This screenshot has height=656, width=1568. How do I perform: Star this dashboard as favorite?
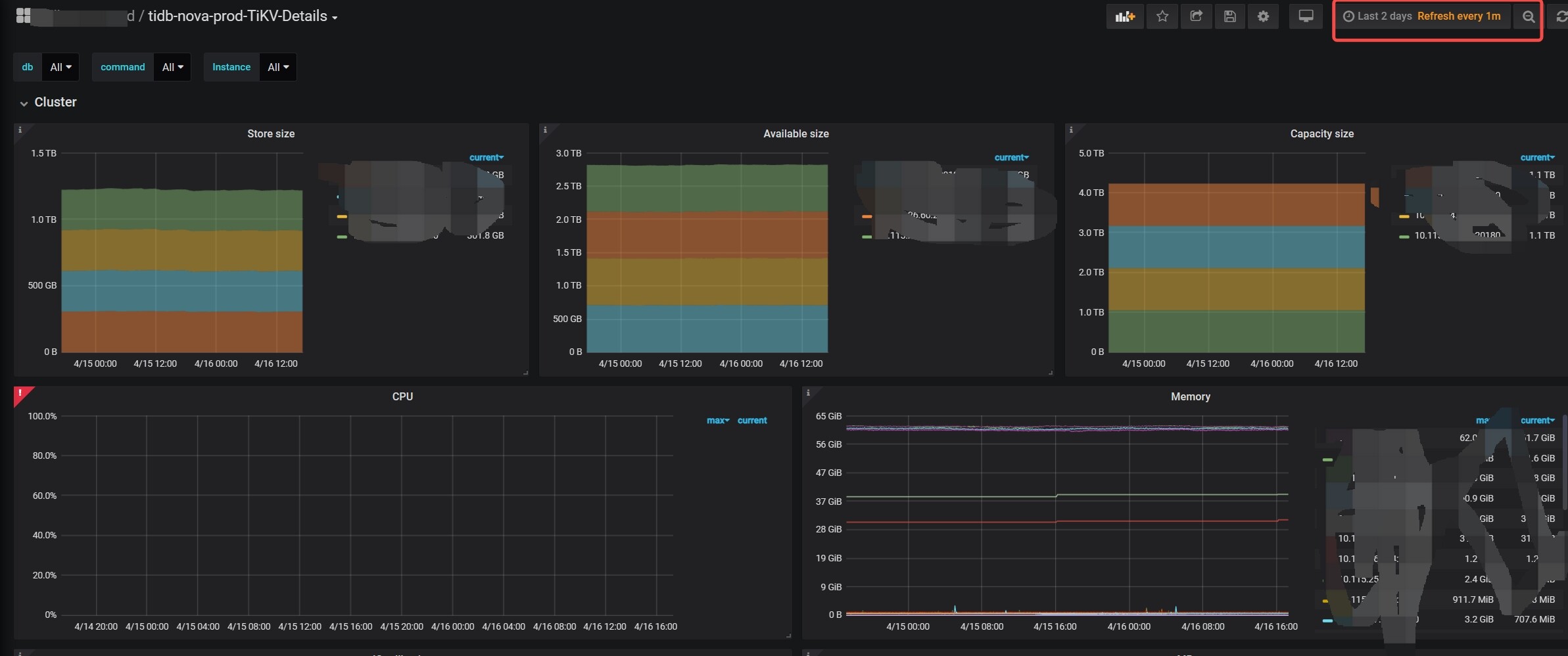coord(1162,16)
